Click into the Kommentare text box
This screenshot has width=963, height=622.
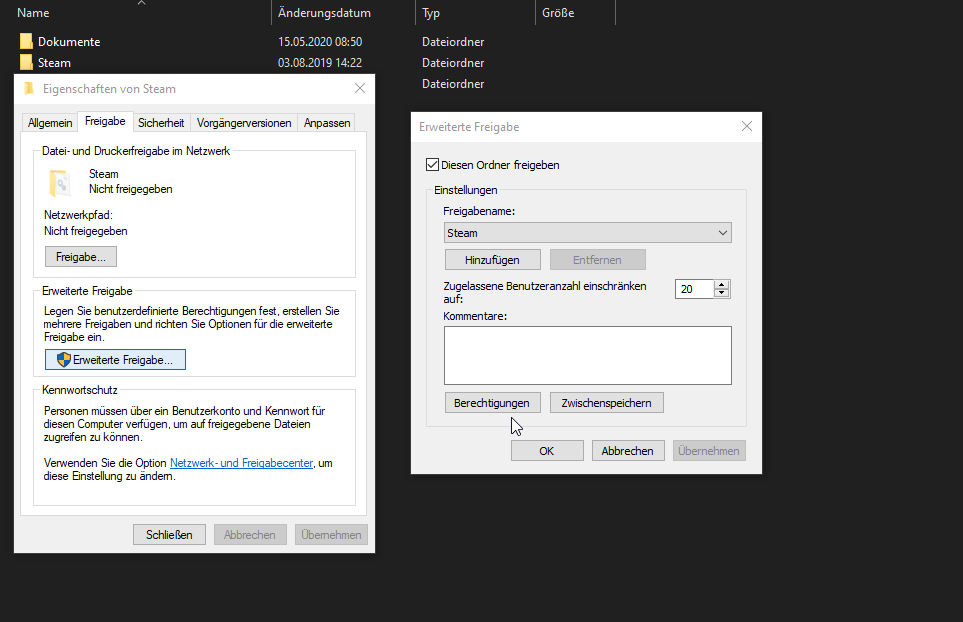pos(588,356)
